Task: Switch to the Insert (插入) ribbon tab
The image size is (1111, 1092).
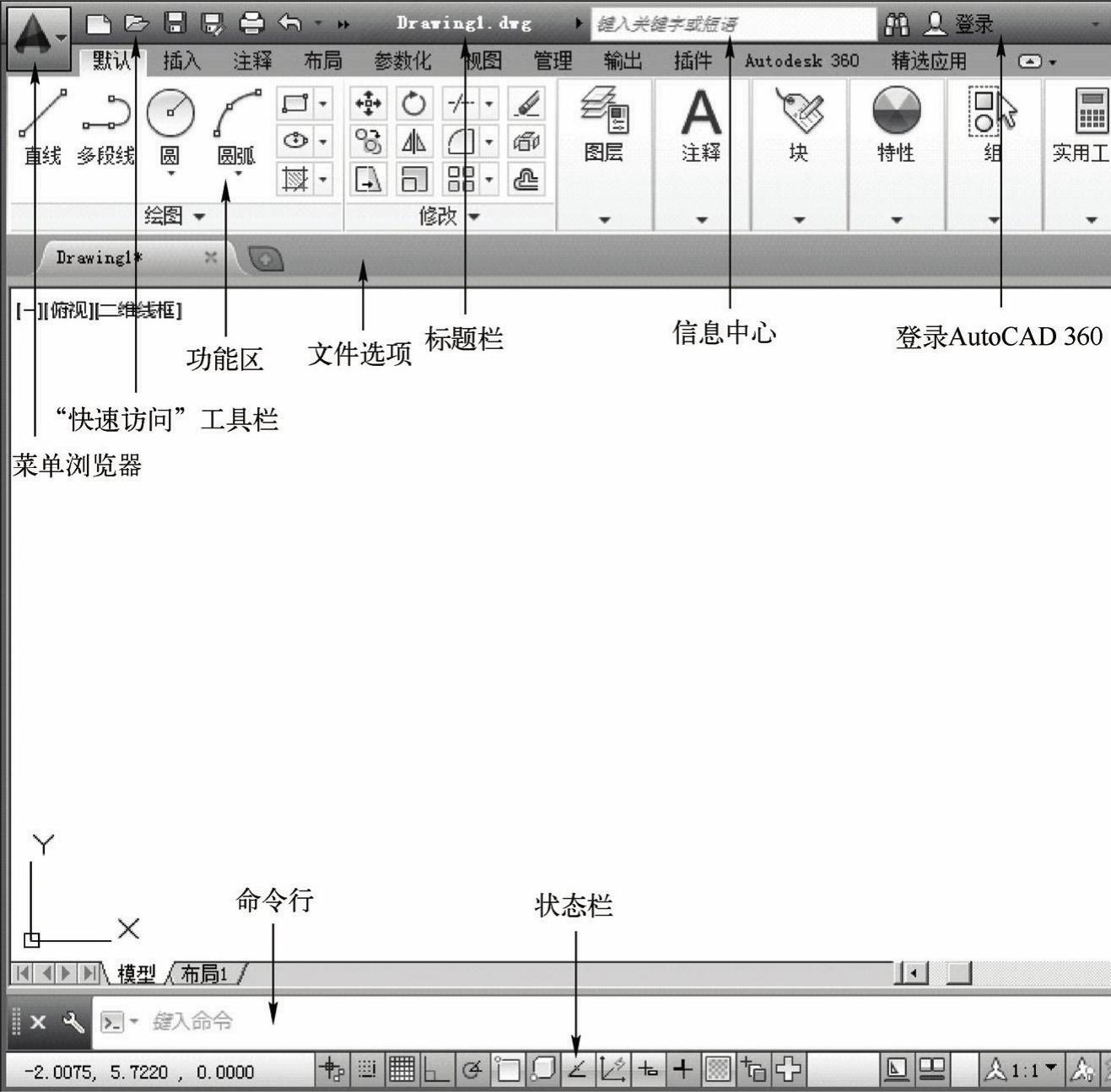Action: [x=181, y=61]
